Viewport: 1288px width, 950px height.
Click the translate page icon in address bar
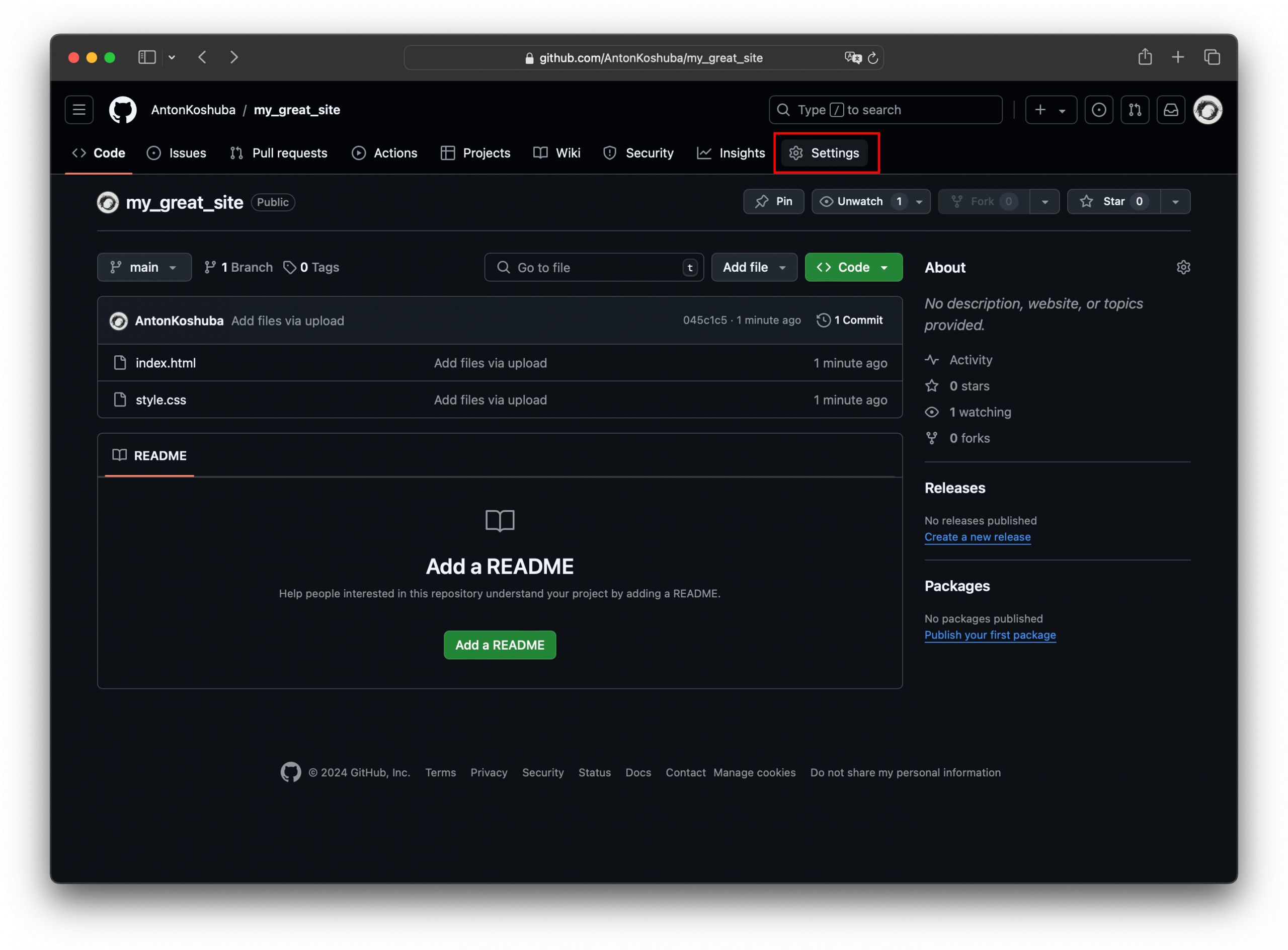(853, 57)
